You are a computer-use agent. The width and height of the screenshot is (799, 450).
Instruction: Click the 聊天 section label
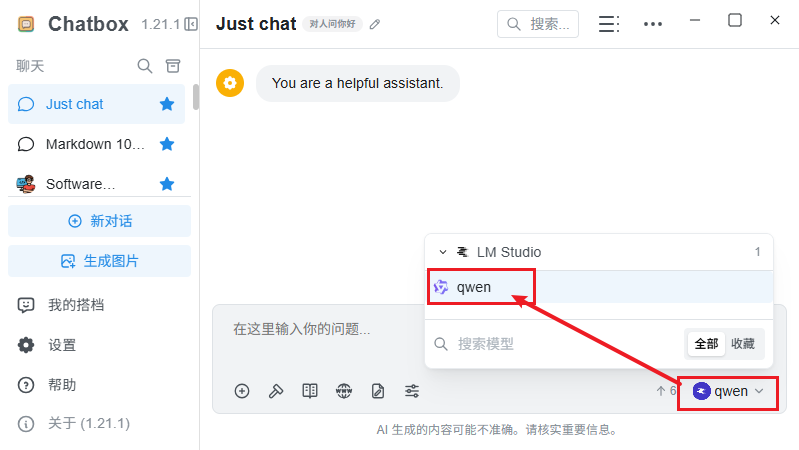30,66
